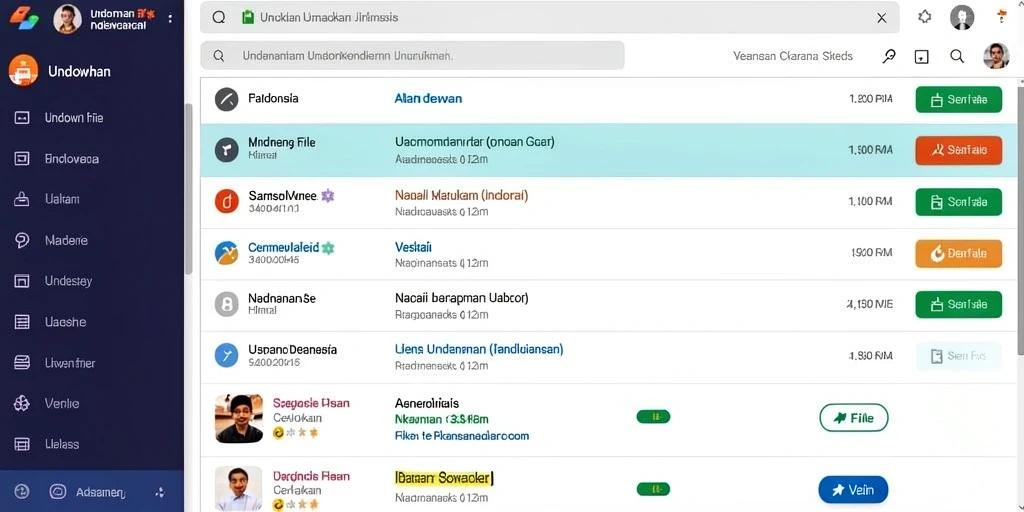Toggle green pill in Sragosie Hsan row
The image size is (1024, 512).
coord(653,417)
